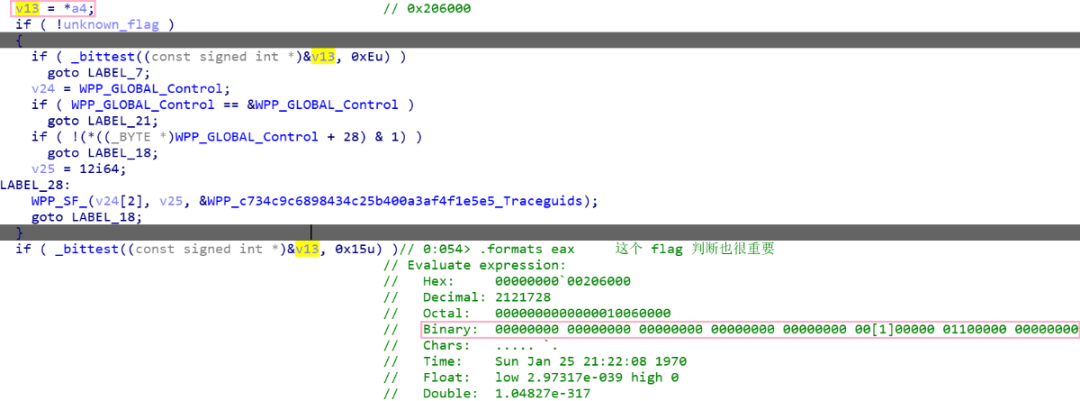Click the opening brace on the gray highlighted line
The image size is (1080, 401).
click(x=21, y=41)
